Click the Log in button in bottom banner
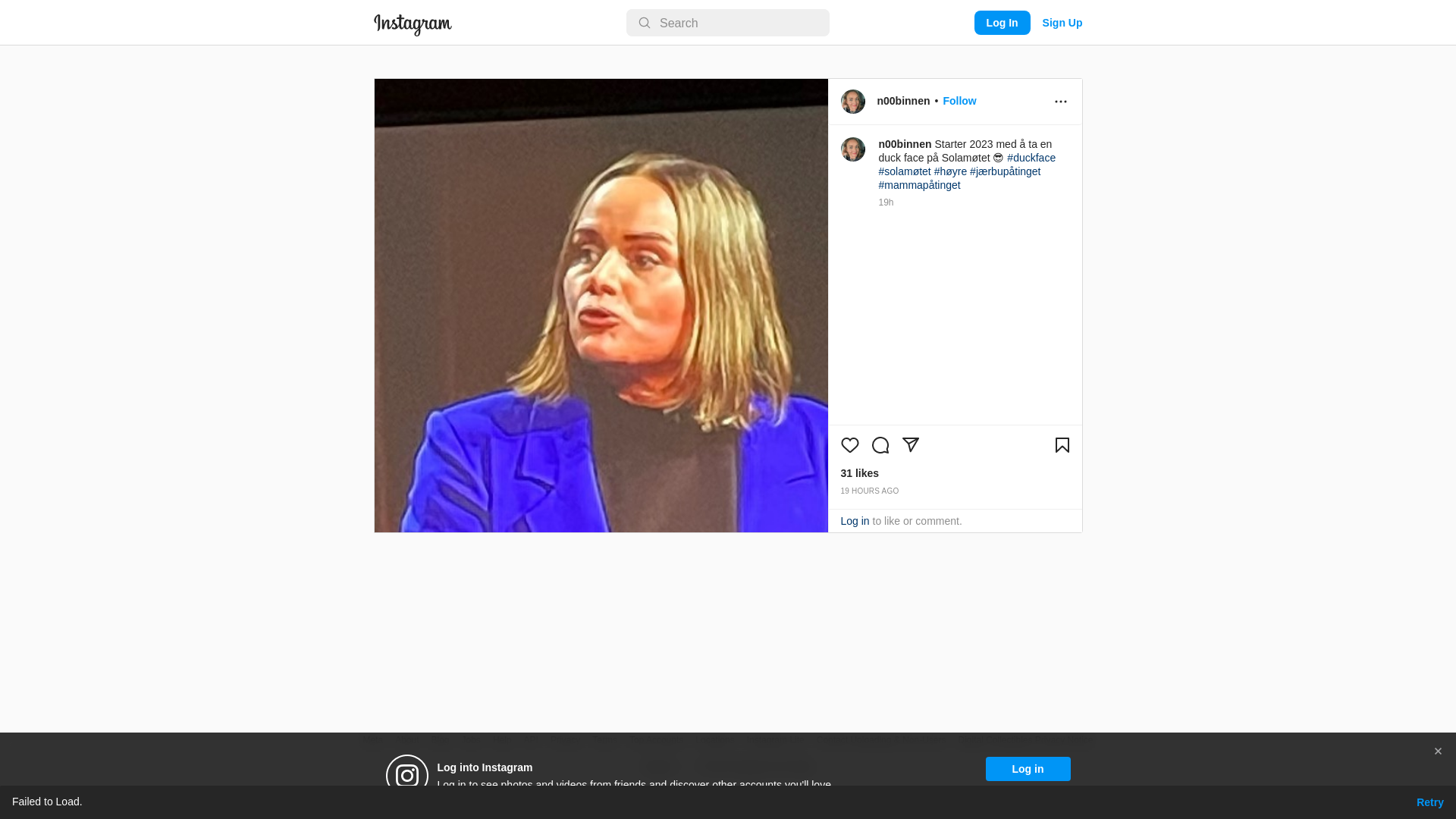The image size is (1456, 819). (x=1028, y=769)
